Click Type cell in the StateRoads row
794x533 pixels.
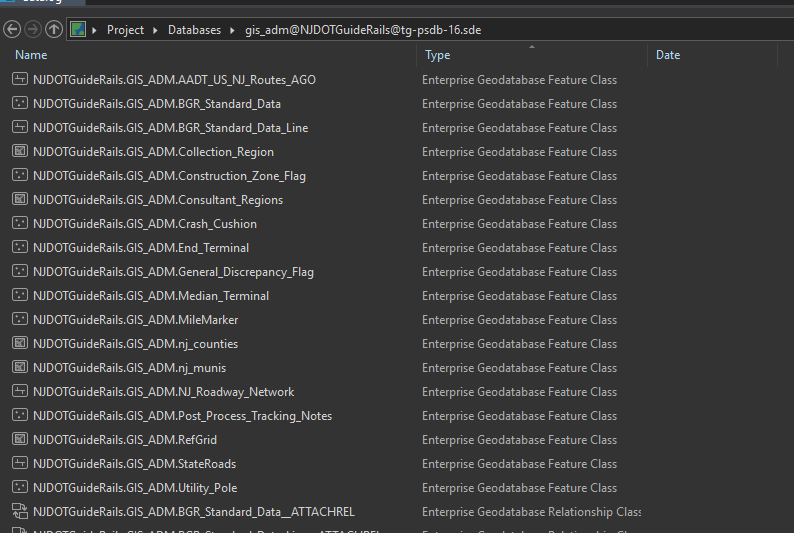(519, 464)
